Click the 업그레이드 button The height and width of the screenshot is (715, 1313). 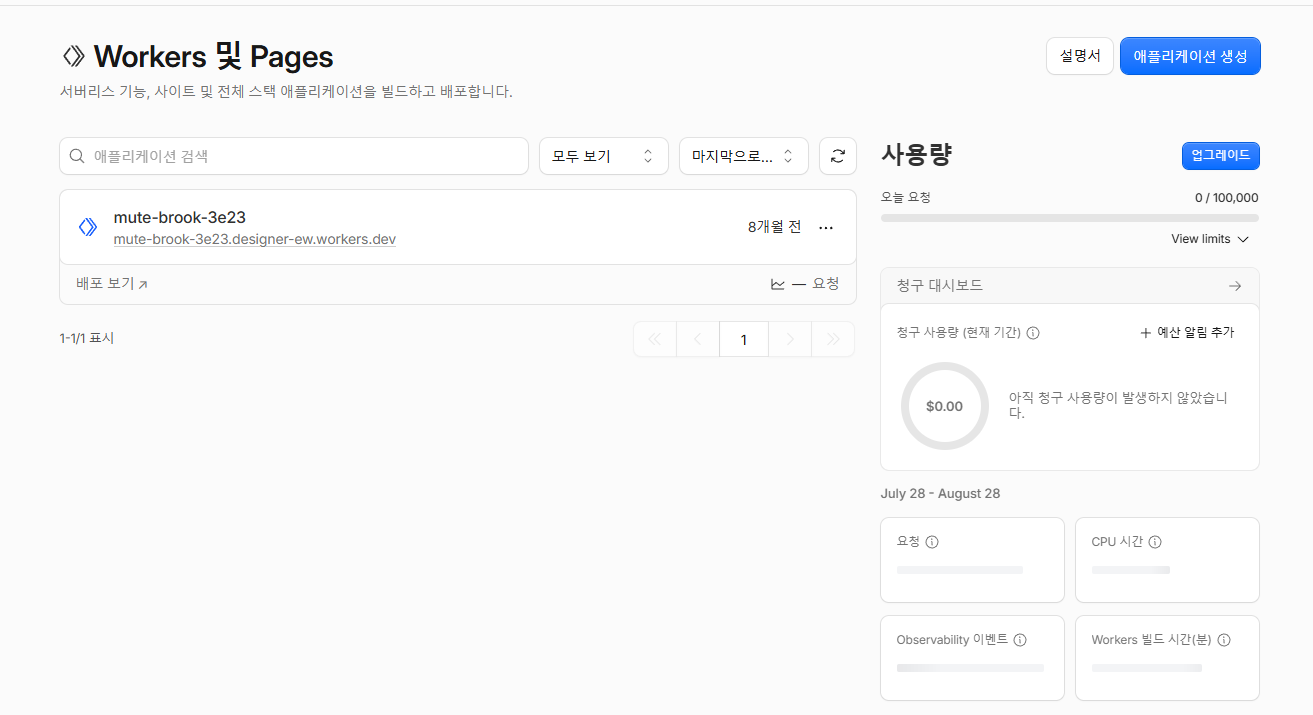[1221, 156]
